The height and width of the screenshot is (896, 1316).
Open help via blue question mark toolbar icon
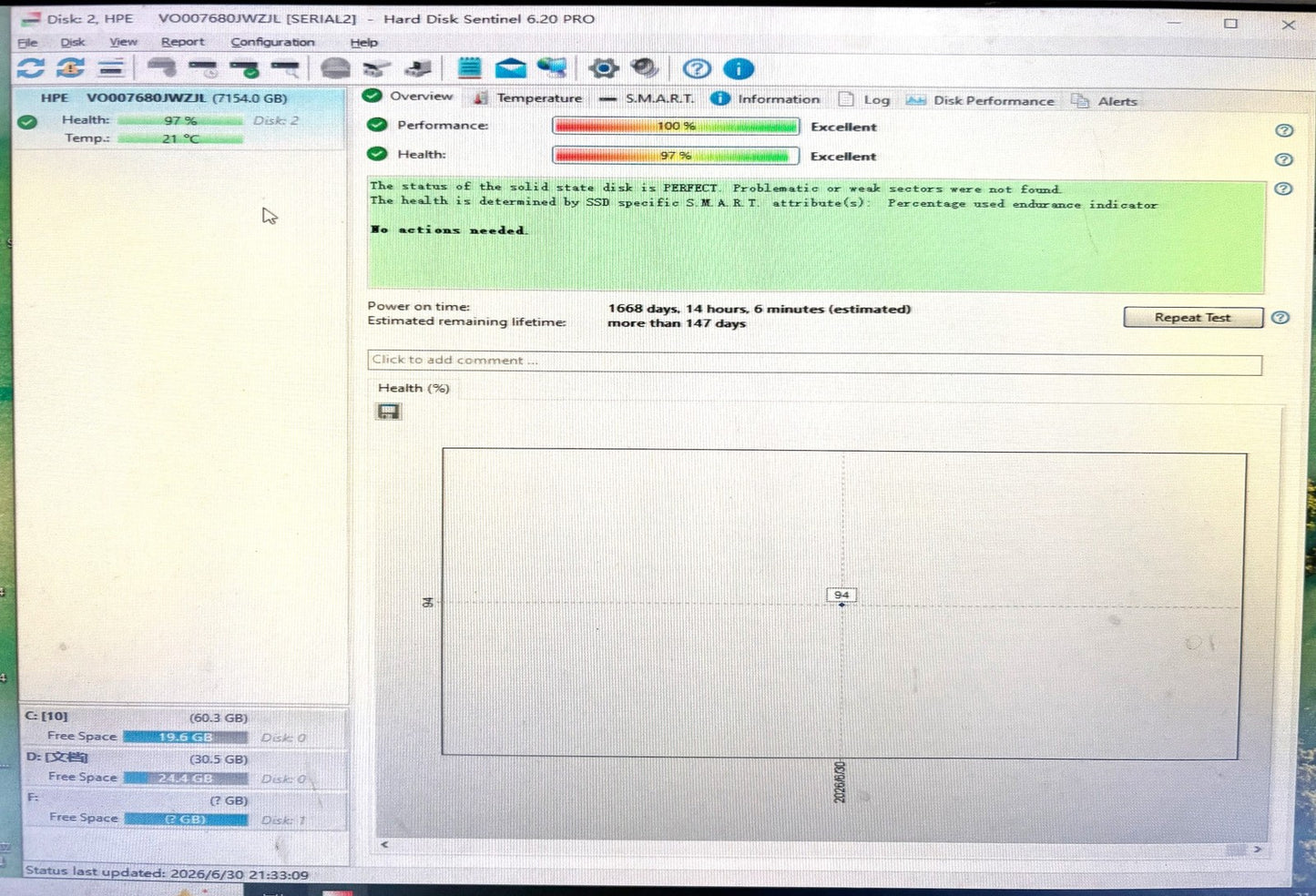point(697,69)
